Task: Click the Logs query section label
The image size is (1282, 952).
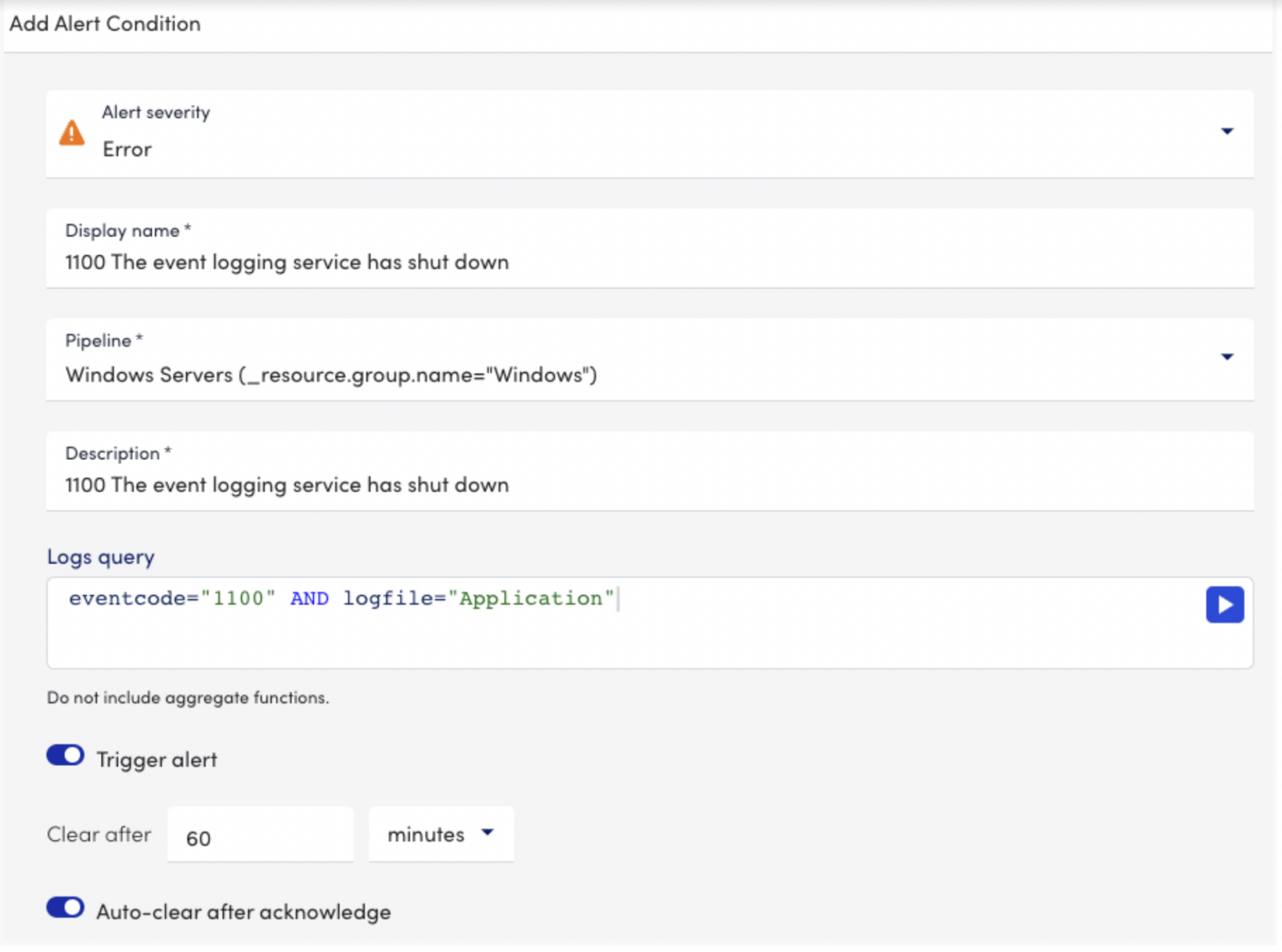Action: coord(100,557)
